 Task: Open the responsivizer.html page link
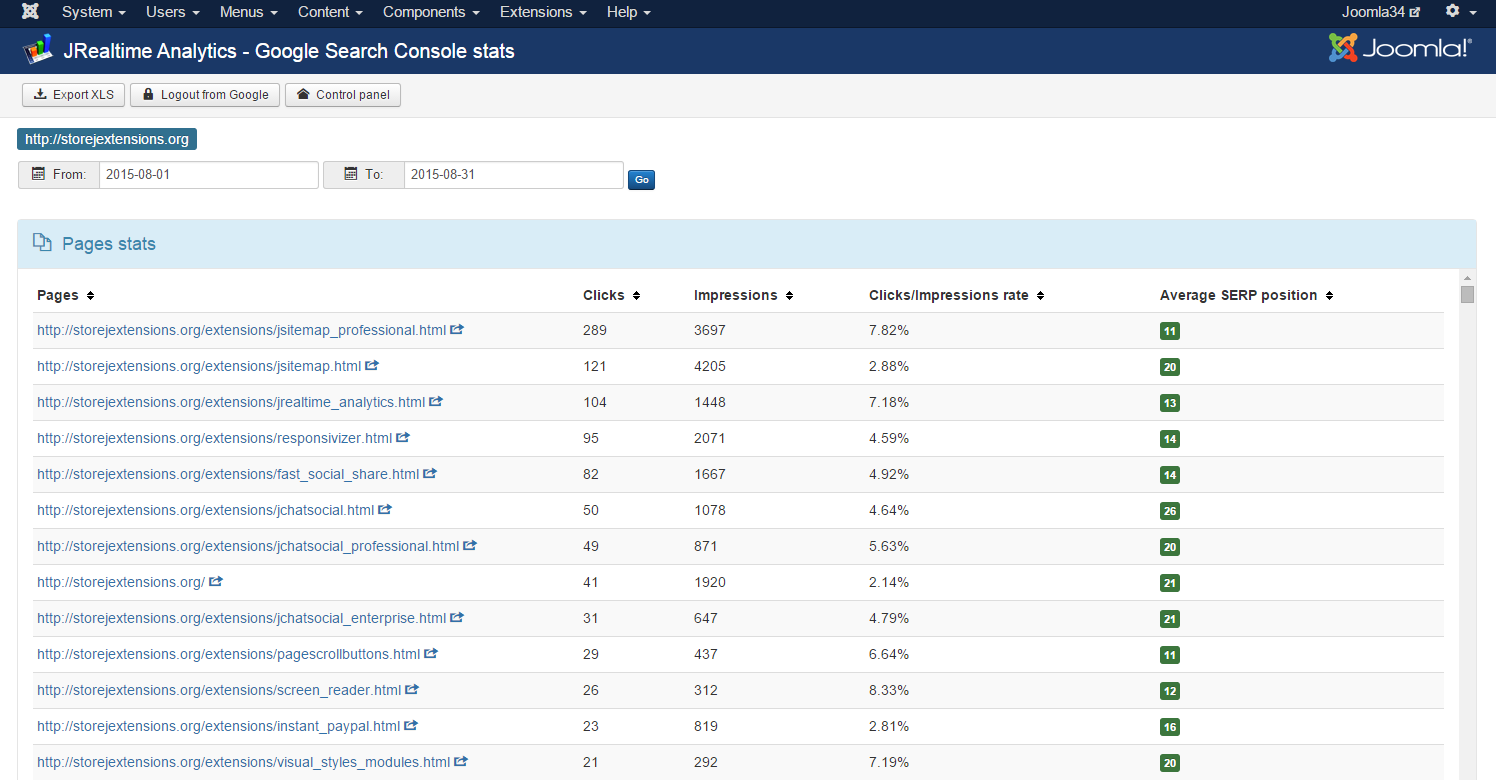tap(214, 438)
